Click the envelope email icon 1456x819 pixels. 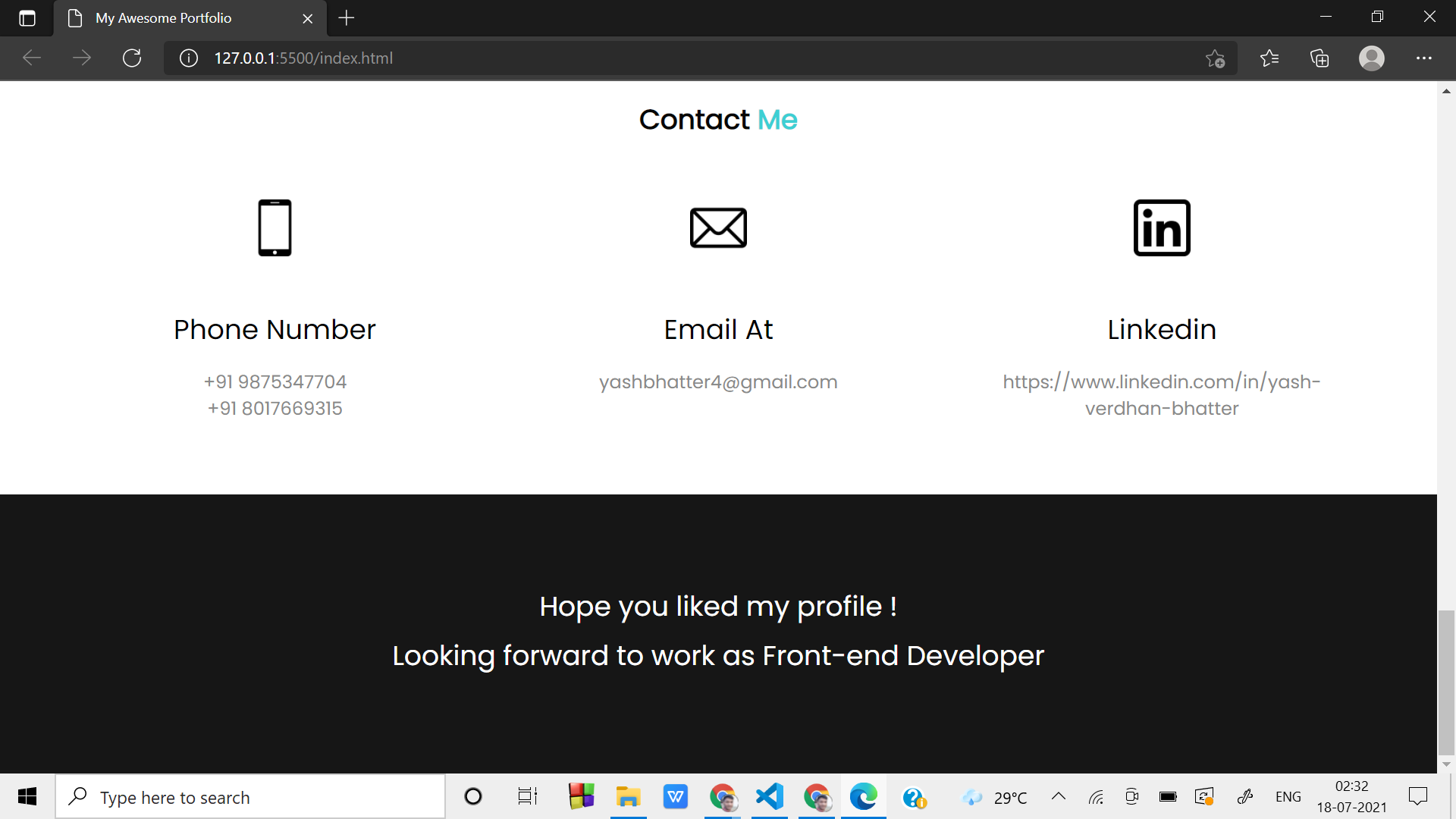(x=718, y=227)
